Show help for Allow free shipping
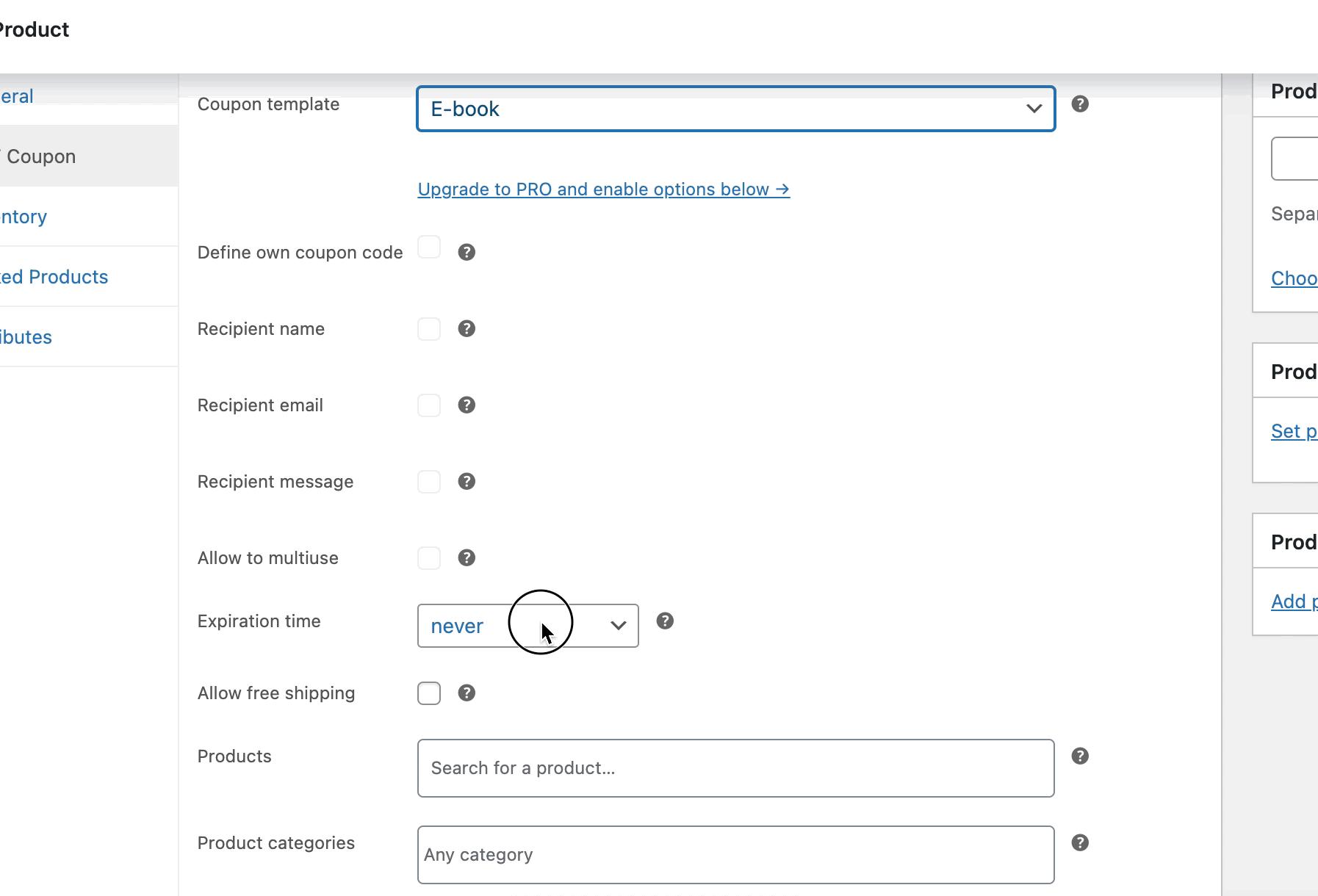 click(467, 693)
